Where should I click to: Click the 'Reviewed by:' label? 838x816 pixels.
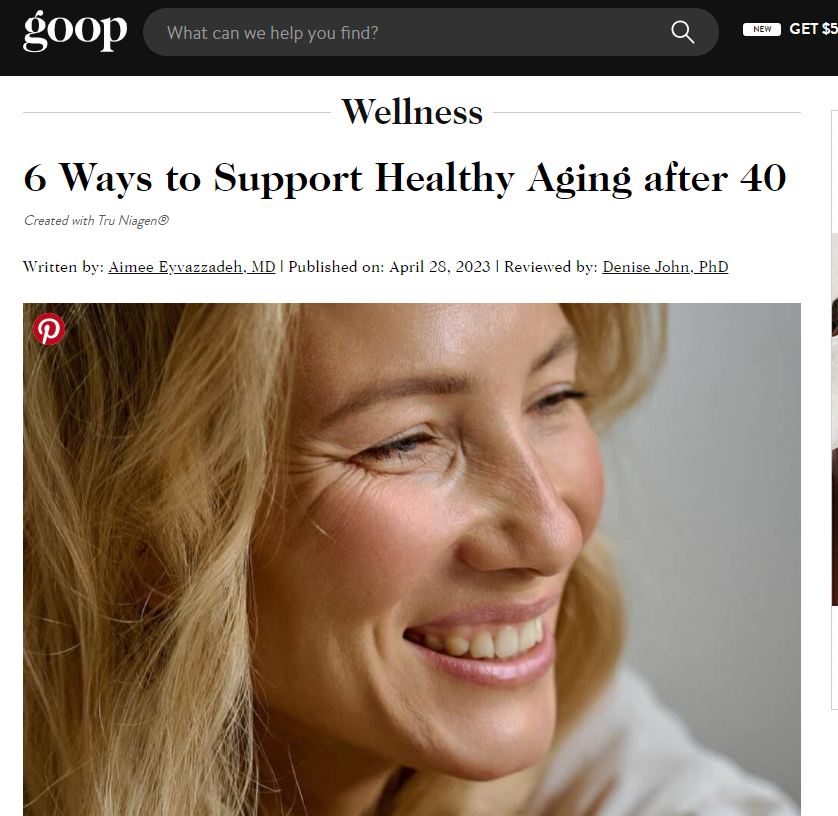[x=550, y=267]
